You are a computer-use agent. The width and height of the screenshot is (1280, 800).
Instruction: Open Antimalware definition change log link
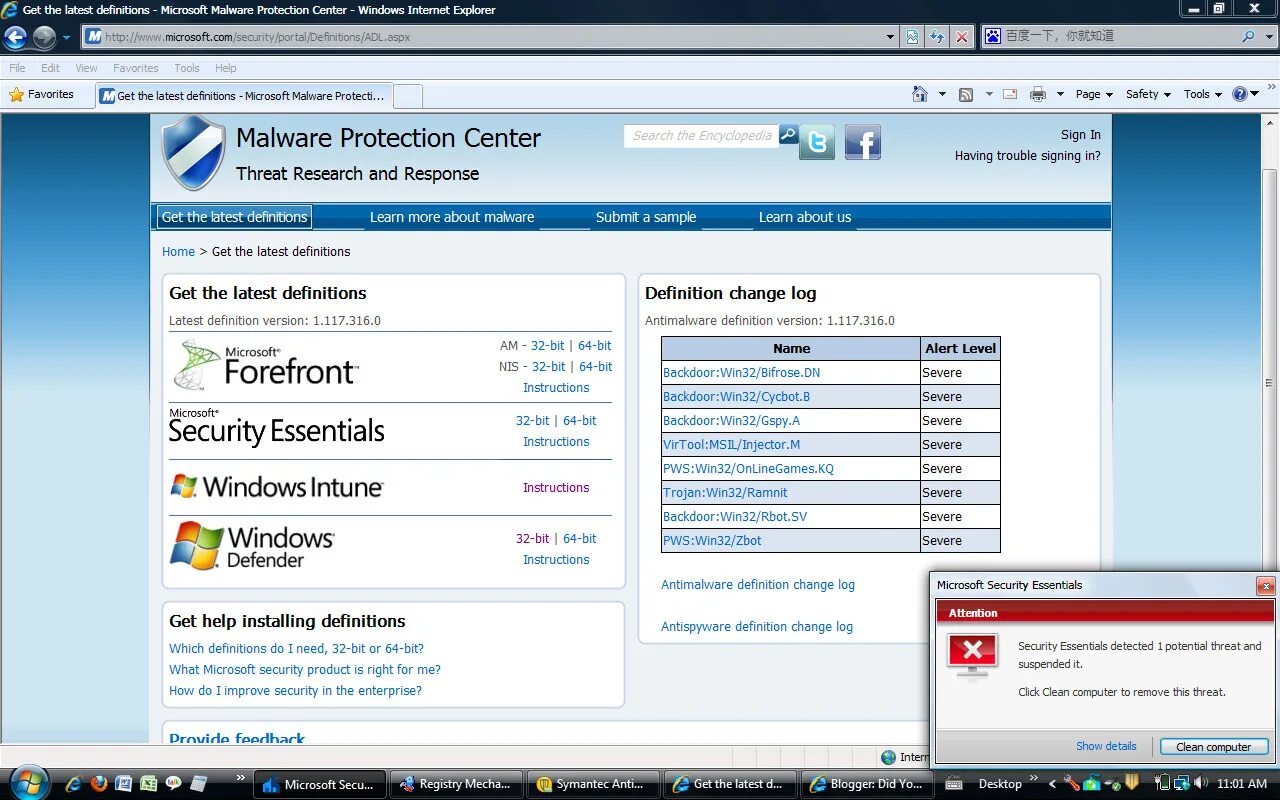click(758, 585)
